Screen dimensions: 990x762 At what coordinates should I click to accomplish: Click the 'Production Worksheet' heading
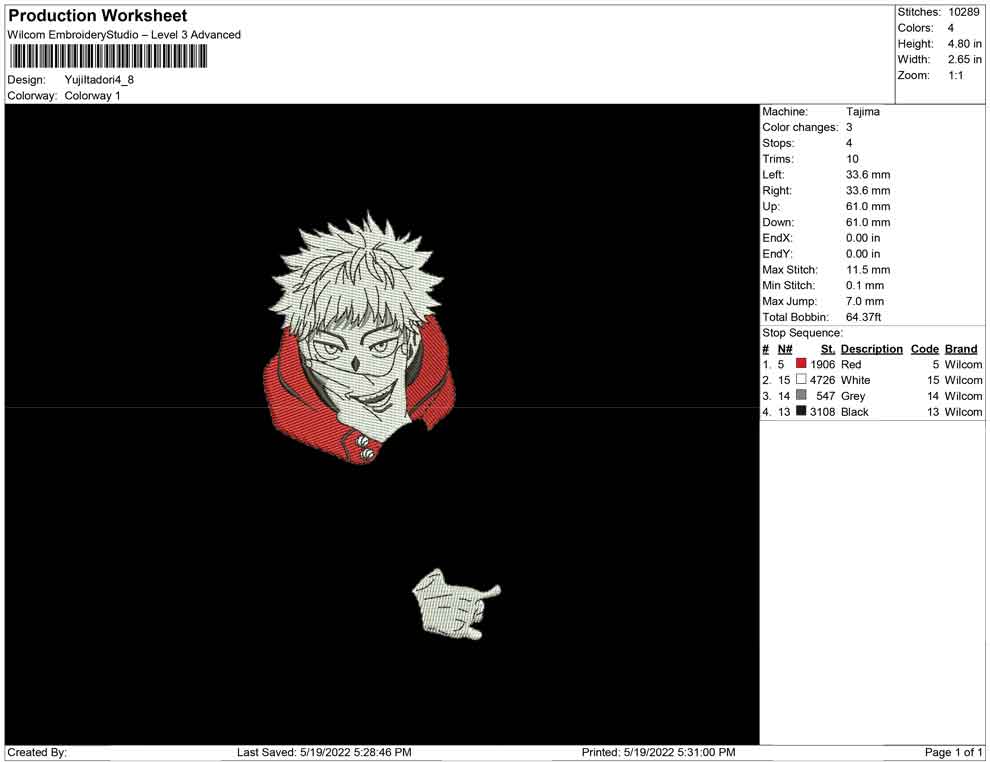point(98,16)
